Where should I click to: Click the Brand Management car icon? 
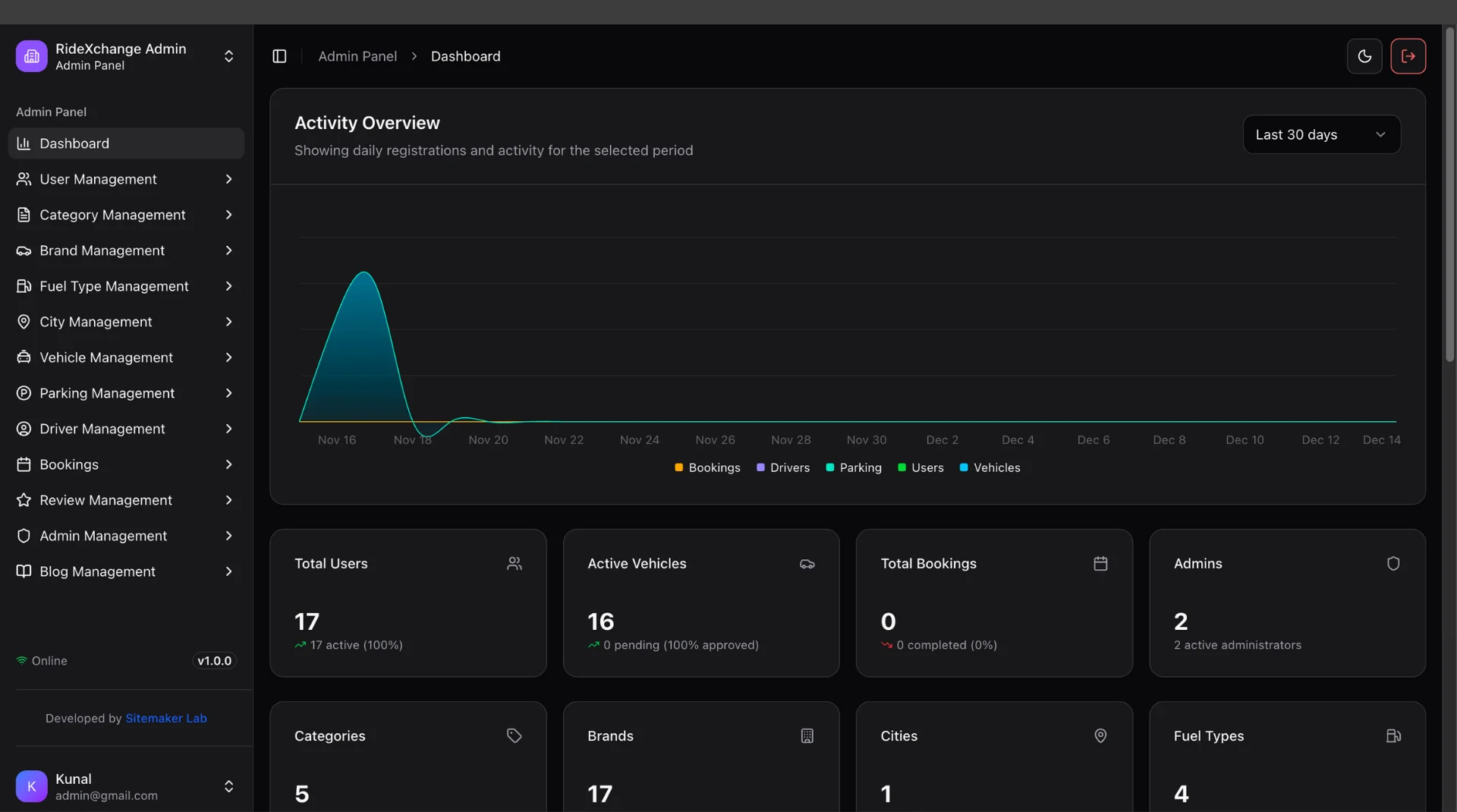click(24, 250)
